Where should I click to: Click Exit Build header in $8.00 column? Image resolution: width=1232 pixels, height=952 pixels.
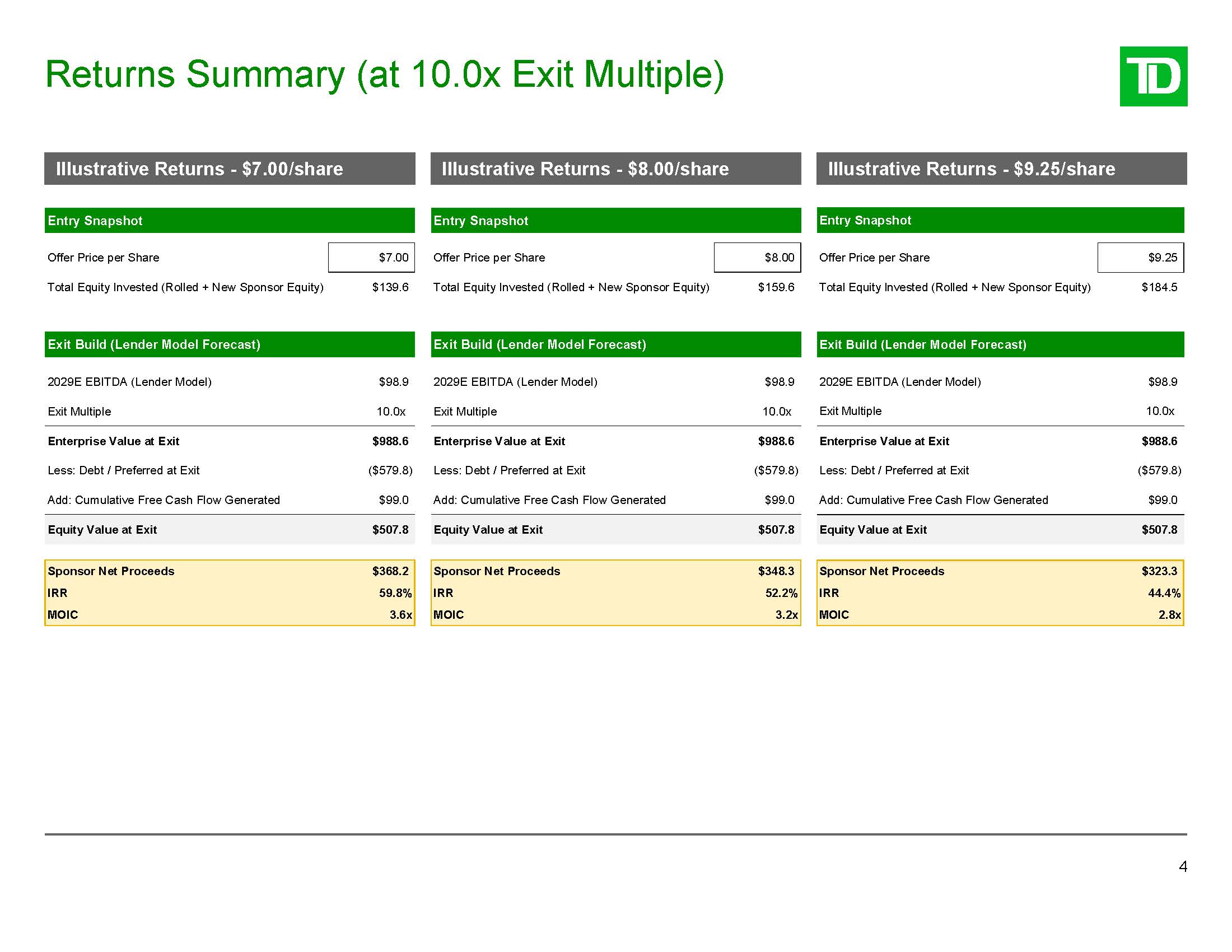(615, 344)
